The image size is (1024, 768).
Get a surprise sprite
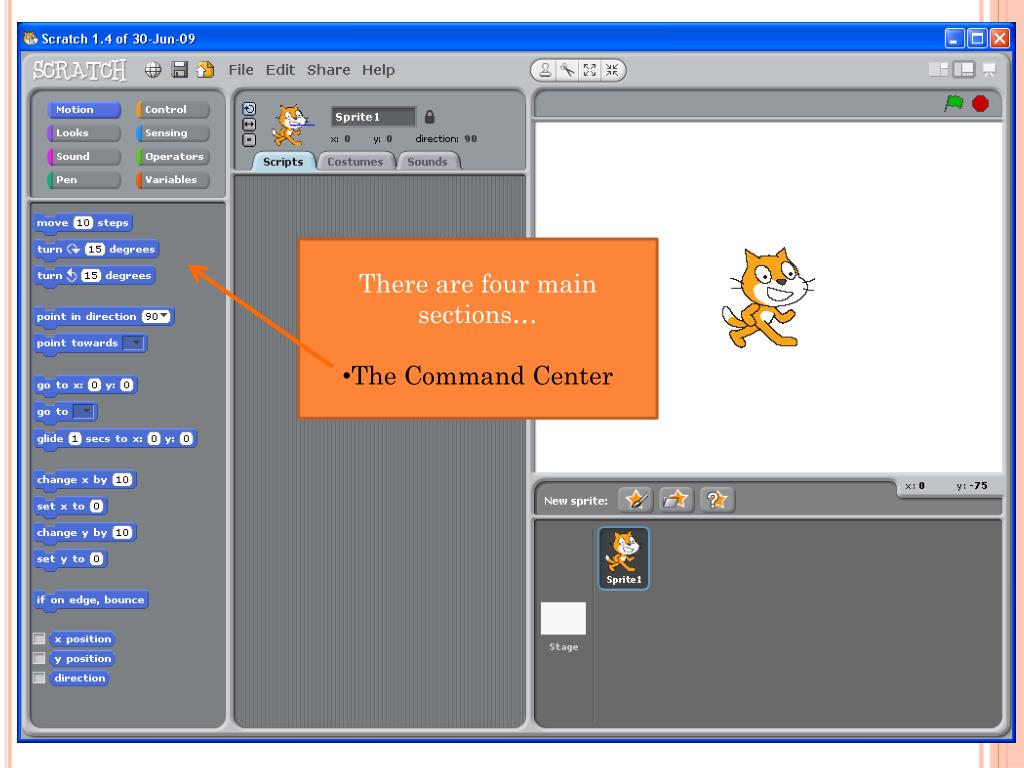[x=717, y=500]
